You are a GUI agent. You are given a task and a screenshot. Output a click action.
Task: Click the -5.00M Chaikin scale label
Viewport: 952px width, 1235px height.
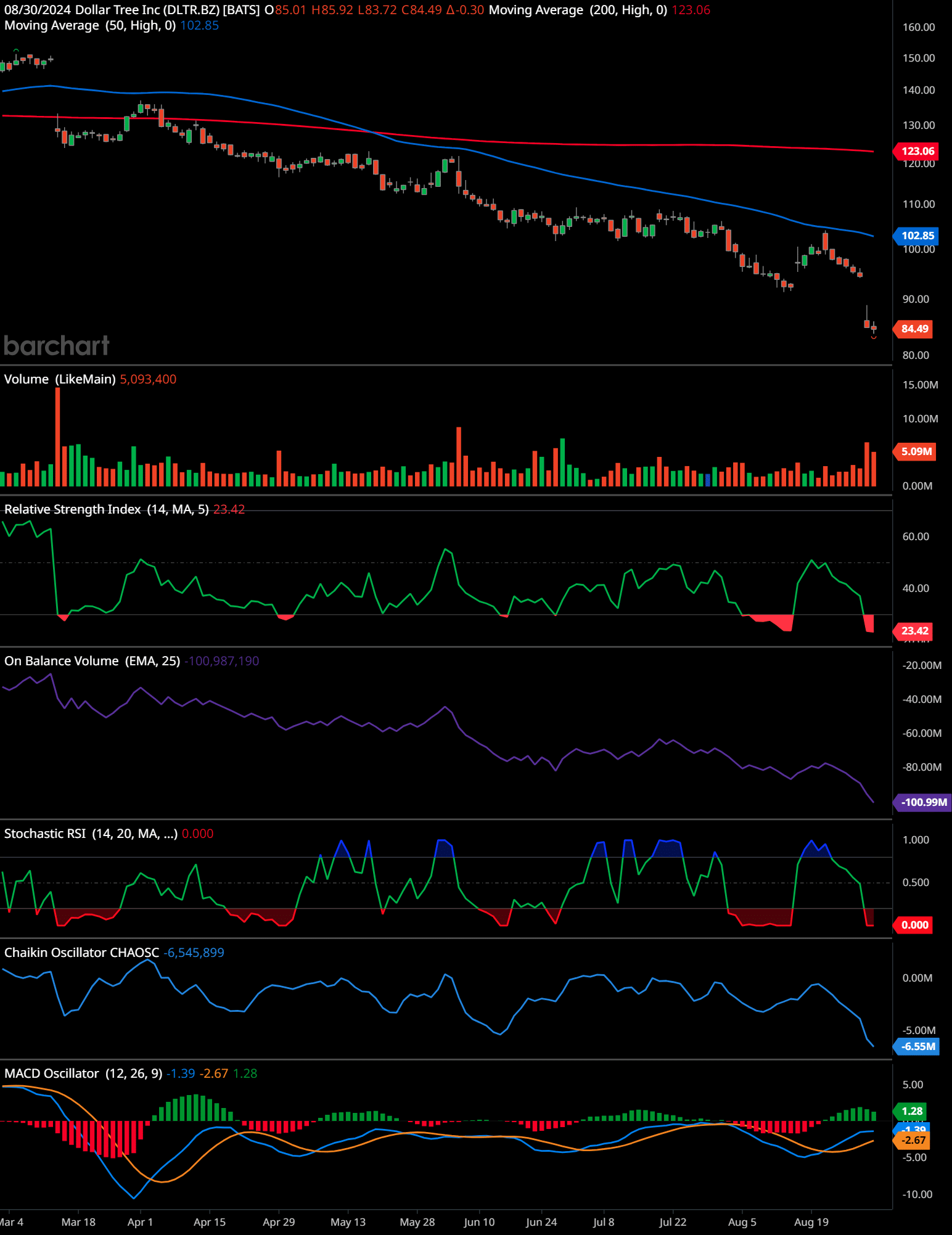(919, 1030)
